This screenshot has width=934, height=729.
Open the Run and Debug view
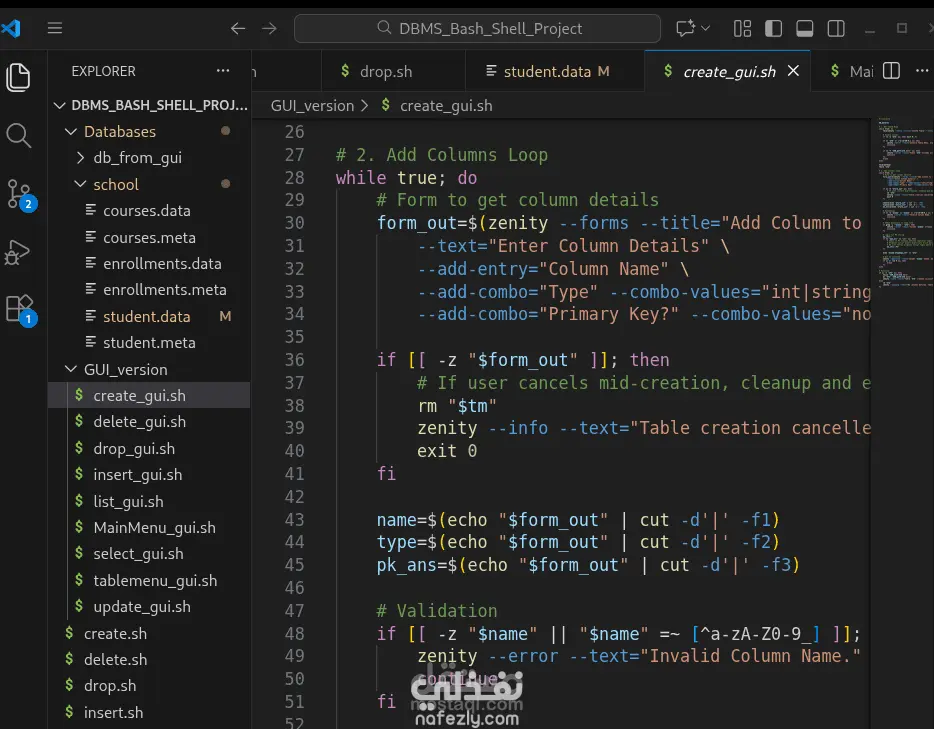pos(19,252)
